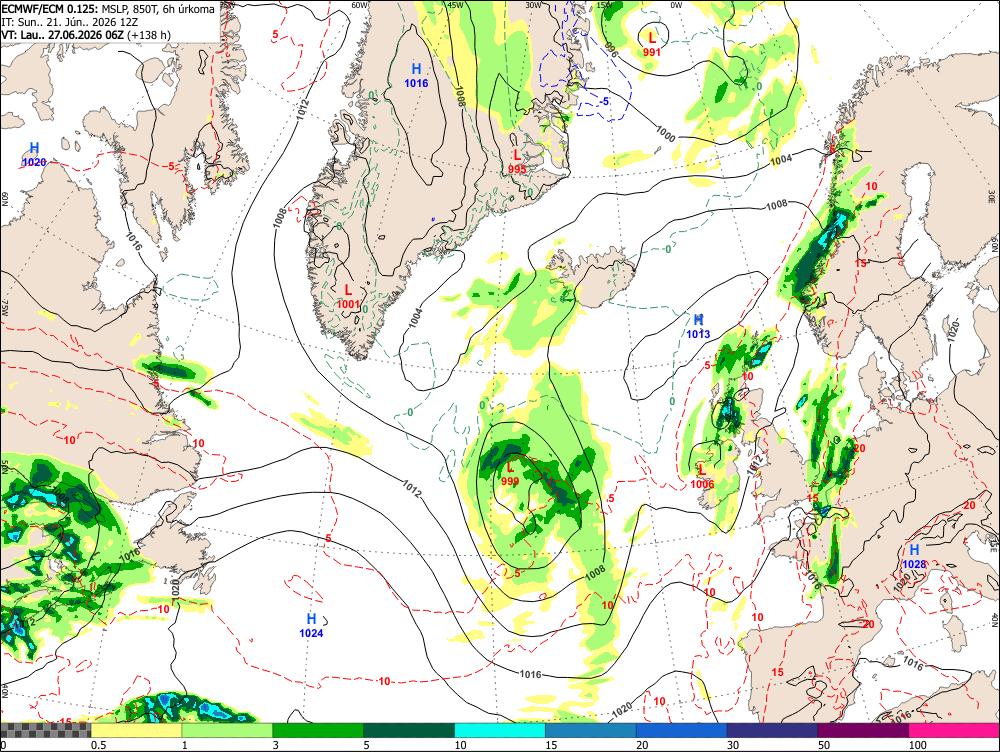Click the high pressure center 'H 1024'
The width and height of the screenshot is (1000, 752).
(311, 625)
